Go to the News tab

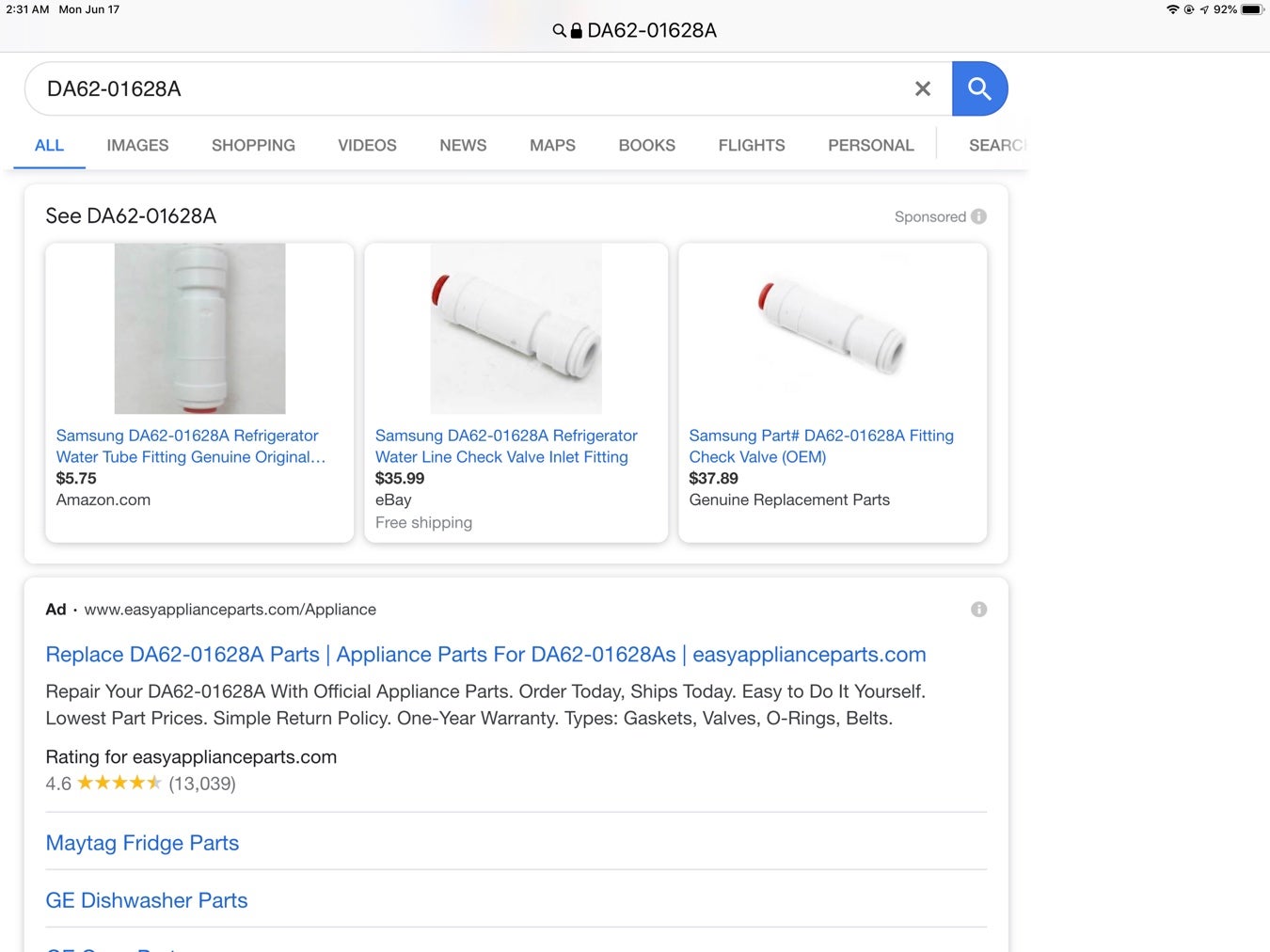coord(463,146)
